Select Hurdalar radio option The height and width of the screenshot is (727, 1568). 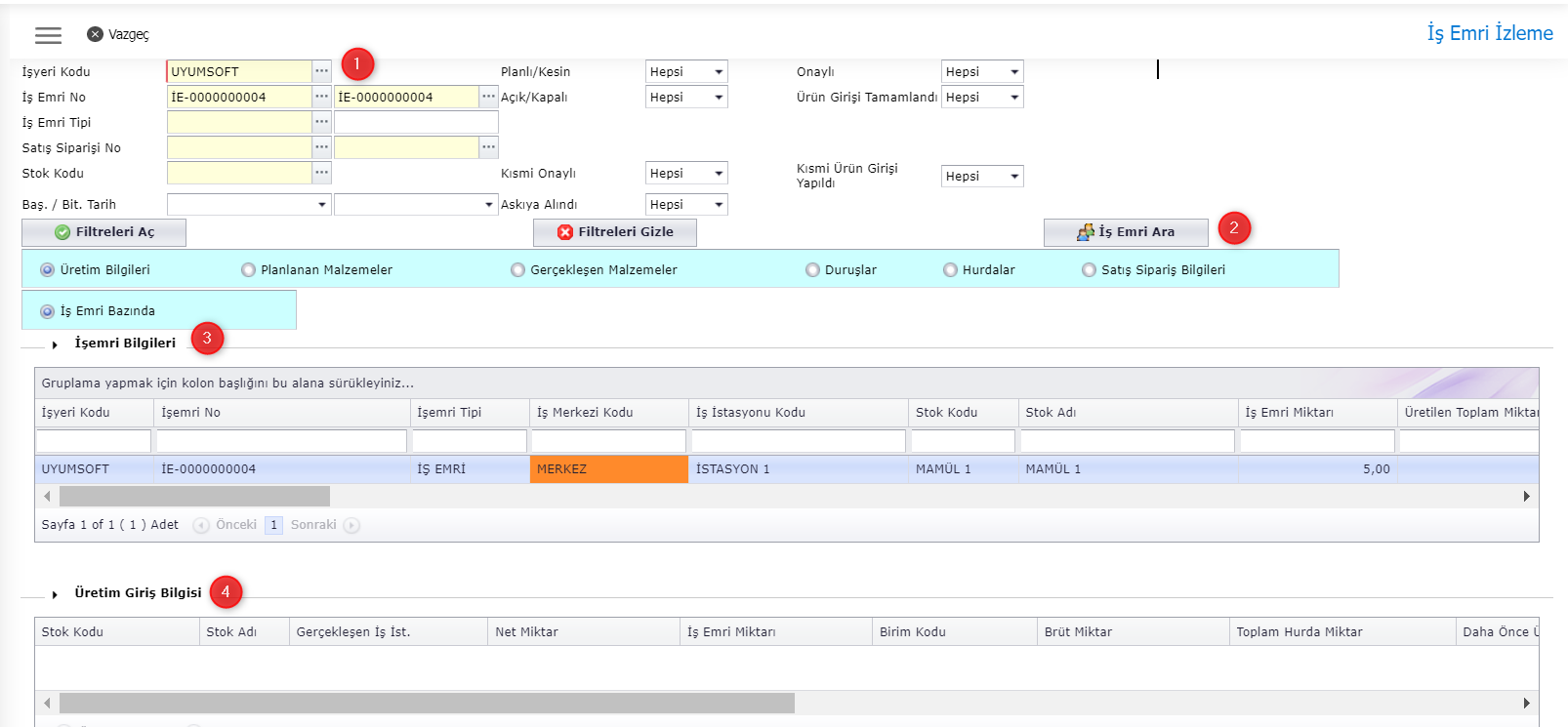tap(950, 270)
